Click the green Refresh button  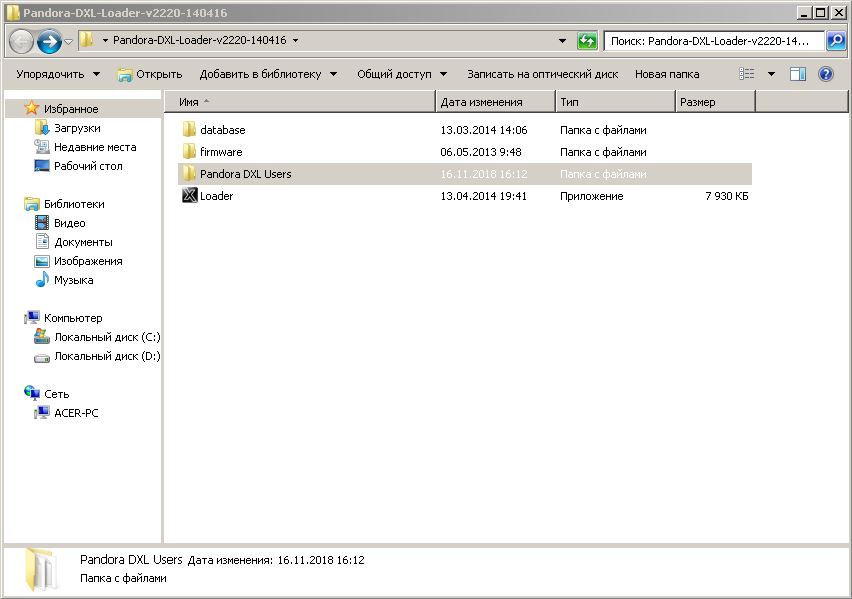coord(587,41)
